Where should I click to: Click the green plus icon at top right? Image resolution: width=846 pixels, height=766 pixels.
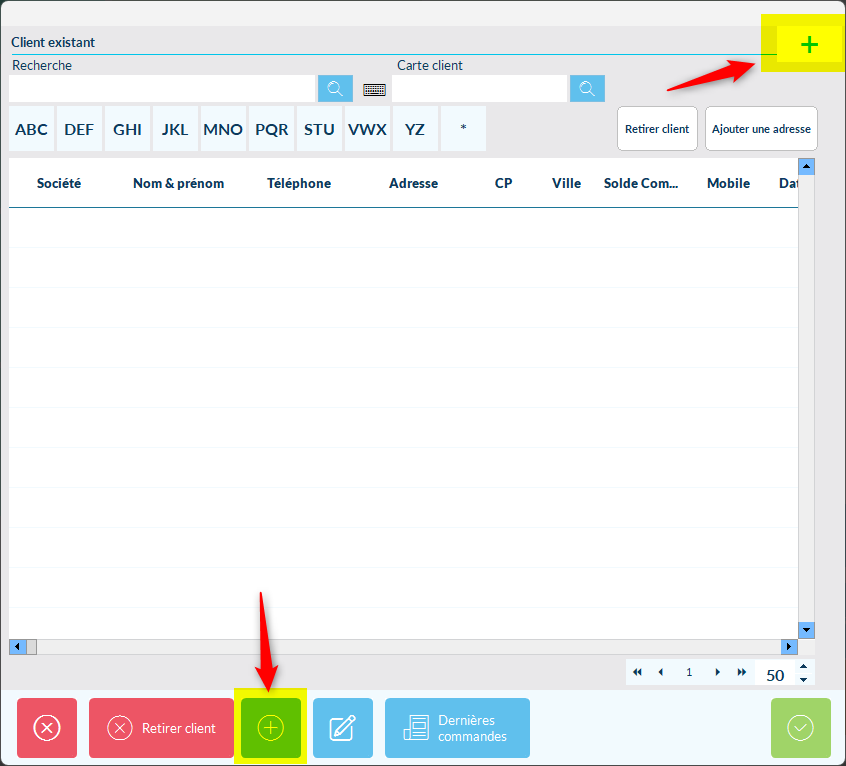point(809,44)
